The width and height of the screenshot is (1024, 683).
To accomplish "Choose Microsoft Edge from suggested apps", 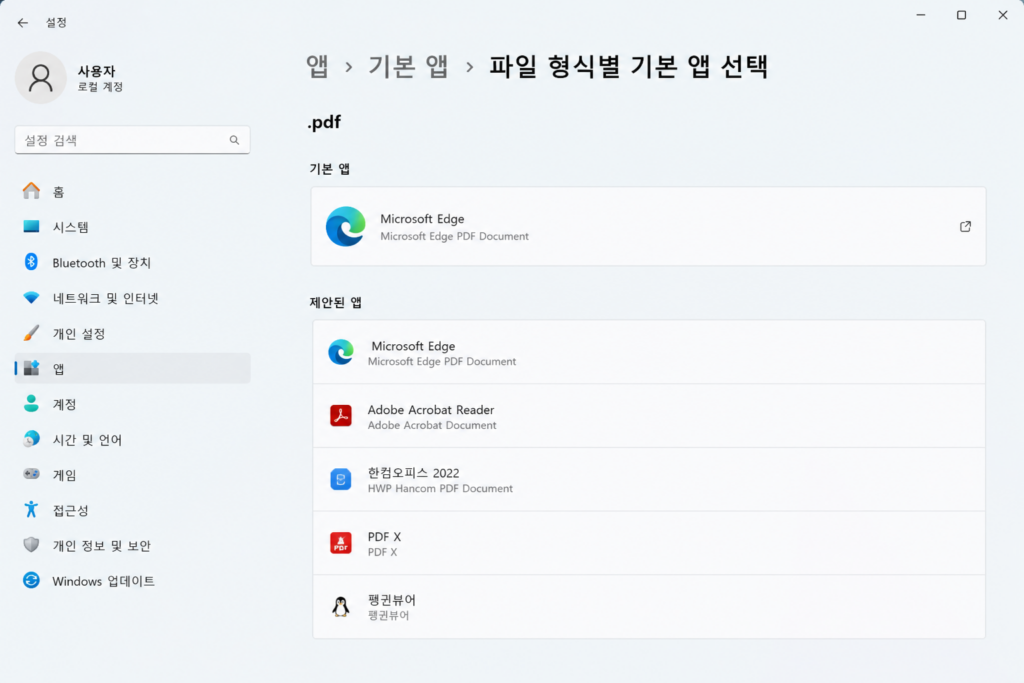I will [648, 352].
